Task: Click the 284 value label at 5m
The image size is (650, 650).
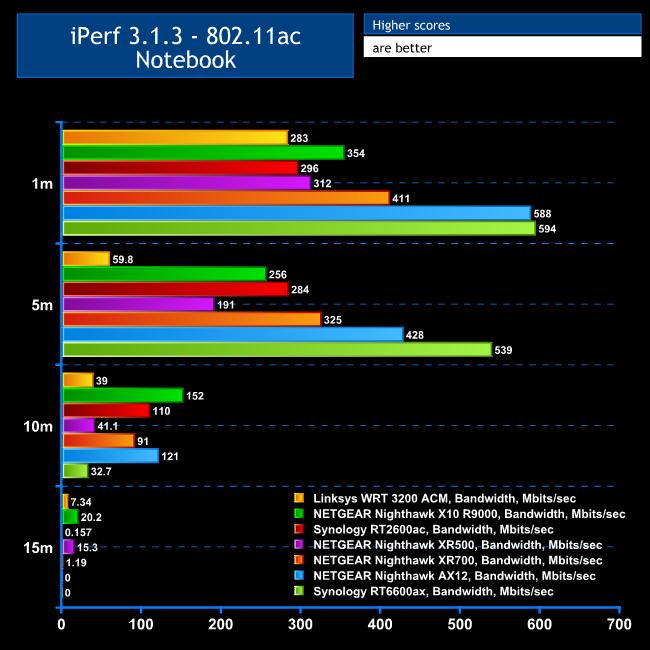Action: (300, 289)
